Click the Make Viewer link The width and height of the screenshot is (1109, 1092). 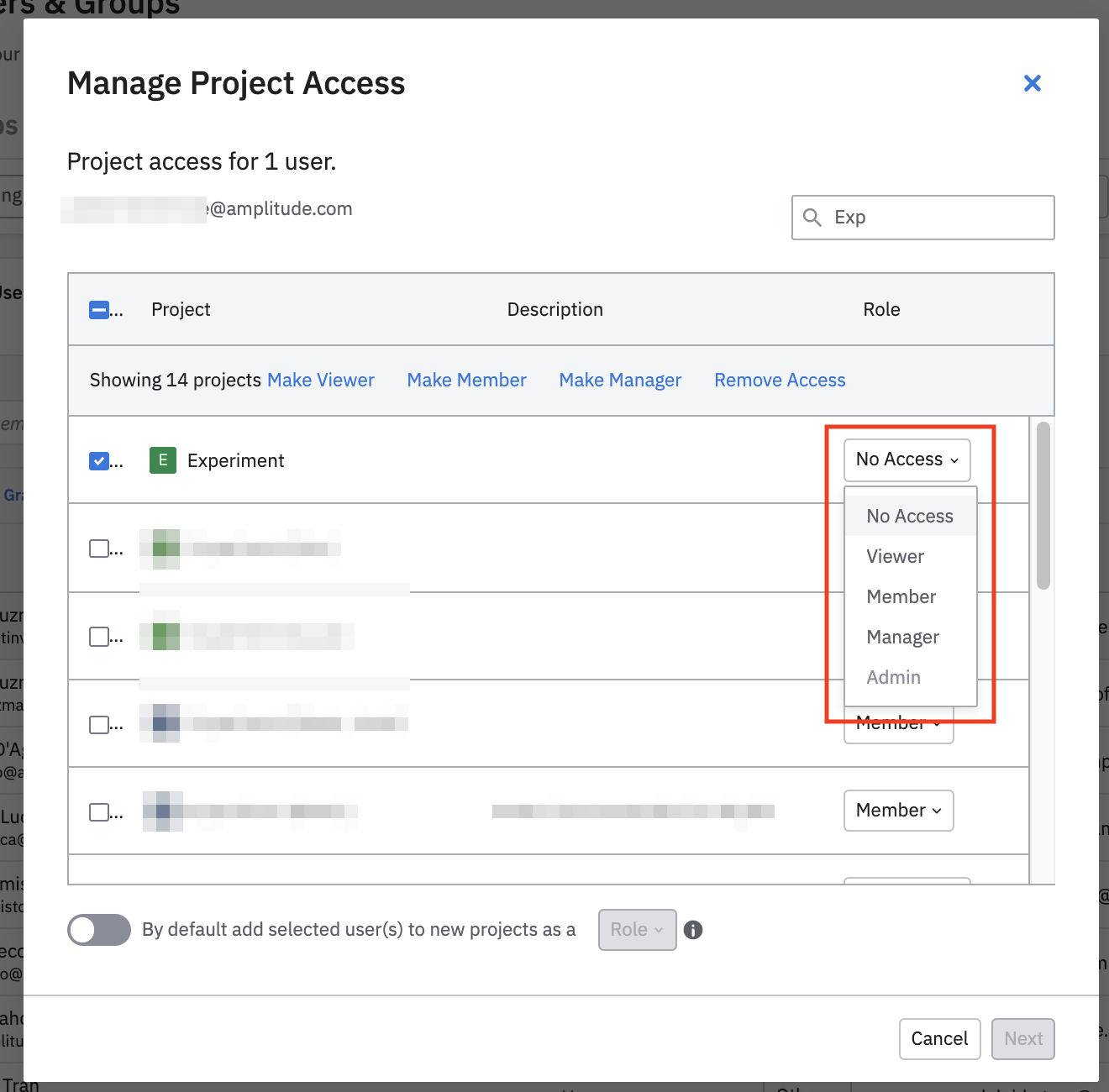tap(320, 381)
